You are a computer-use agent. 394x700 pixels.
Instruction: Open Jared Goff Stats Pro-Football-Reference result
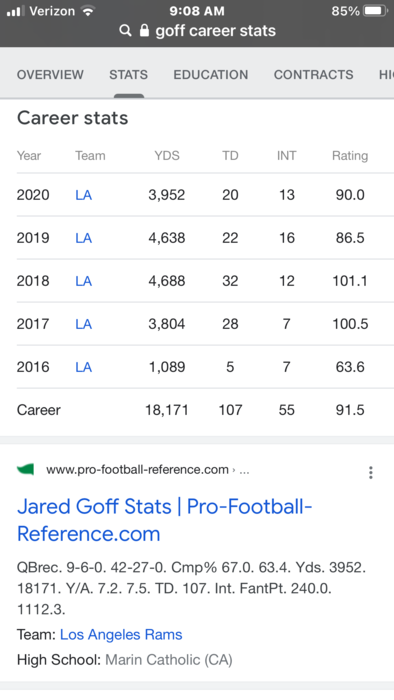click(x=164, y=520)
